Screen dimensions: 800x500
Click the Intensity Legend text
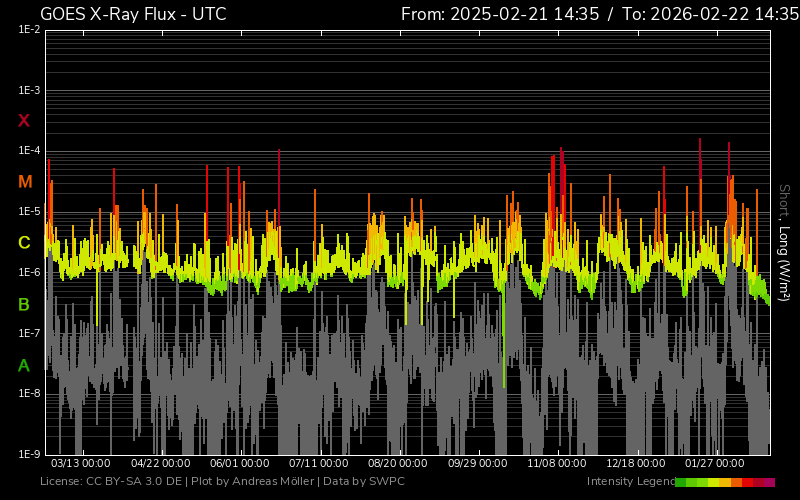click(629, 482)
